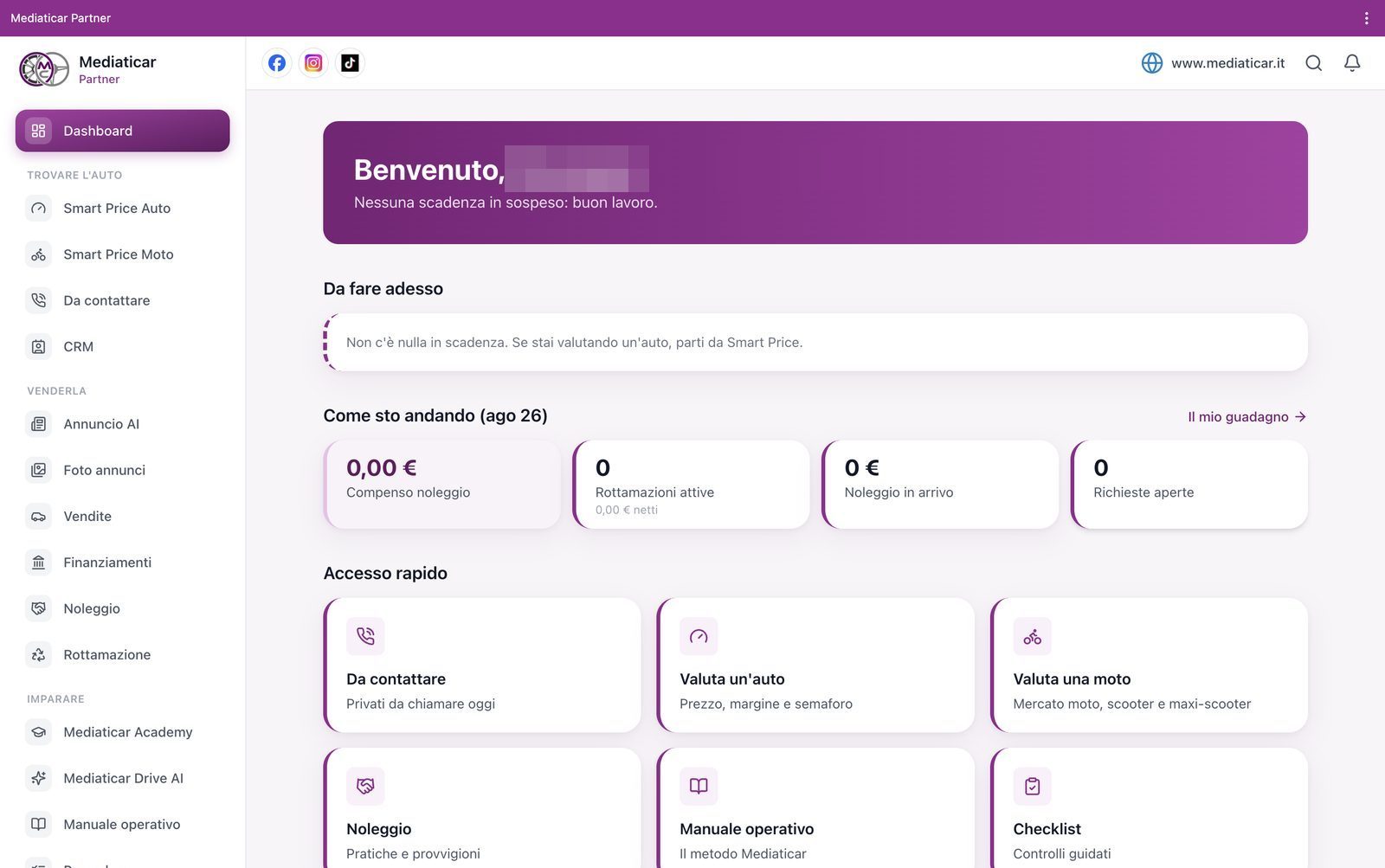Click the Richieste aperte stat card
The height and width of the screenshot is (868, 1385).
click(1189, 485)
